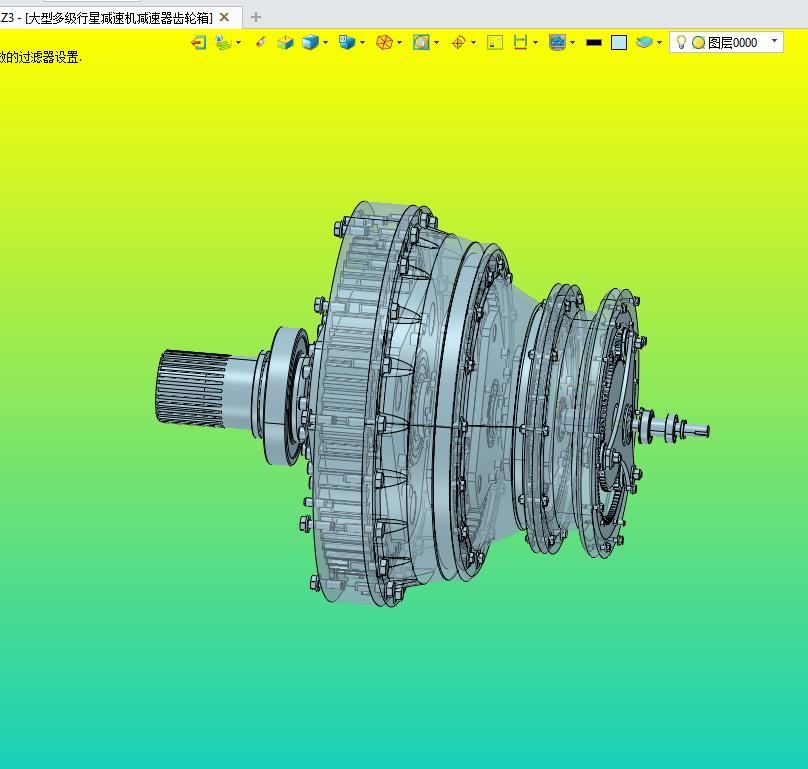Screen dimensions: 808x769
Task: Click the red crosshair target icon
Action: click(x=458, y=42)
